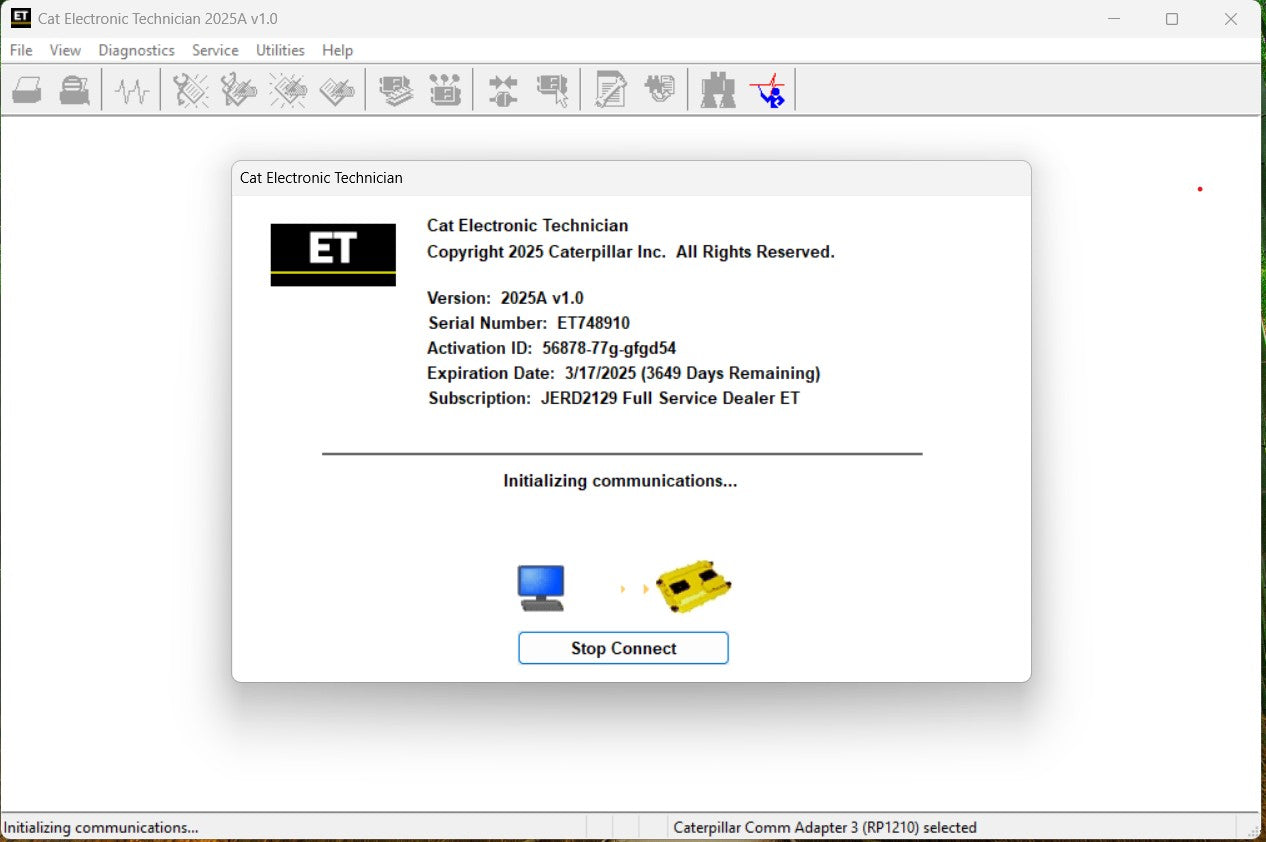Open the File menu
This screenshot has height=842, width=1266.
tap(21, 50)
